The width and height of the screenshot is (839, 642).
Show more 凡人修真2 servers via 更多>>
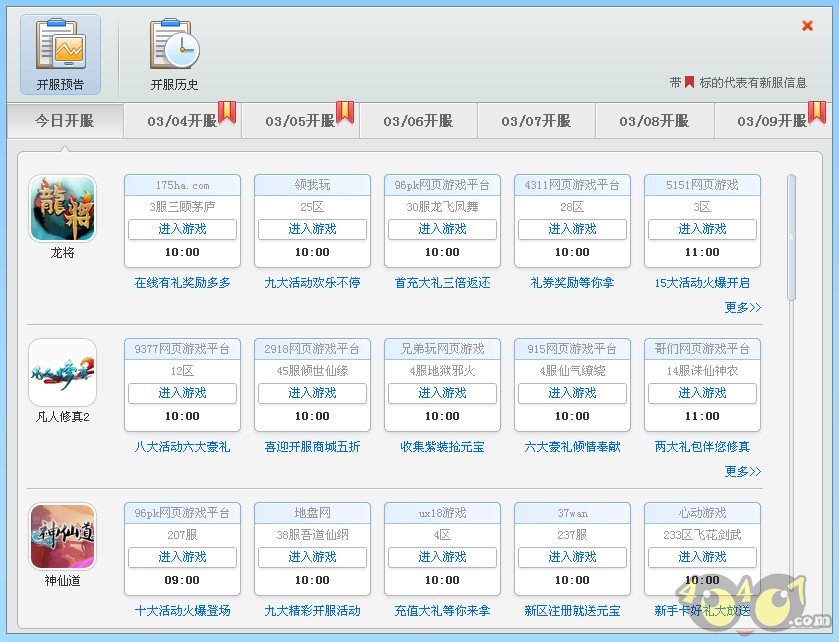click(743, 471)
